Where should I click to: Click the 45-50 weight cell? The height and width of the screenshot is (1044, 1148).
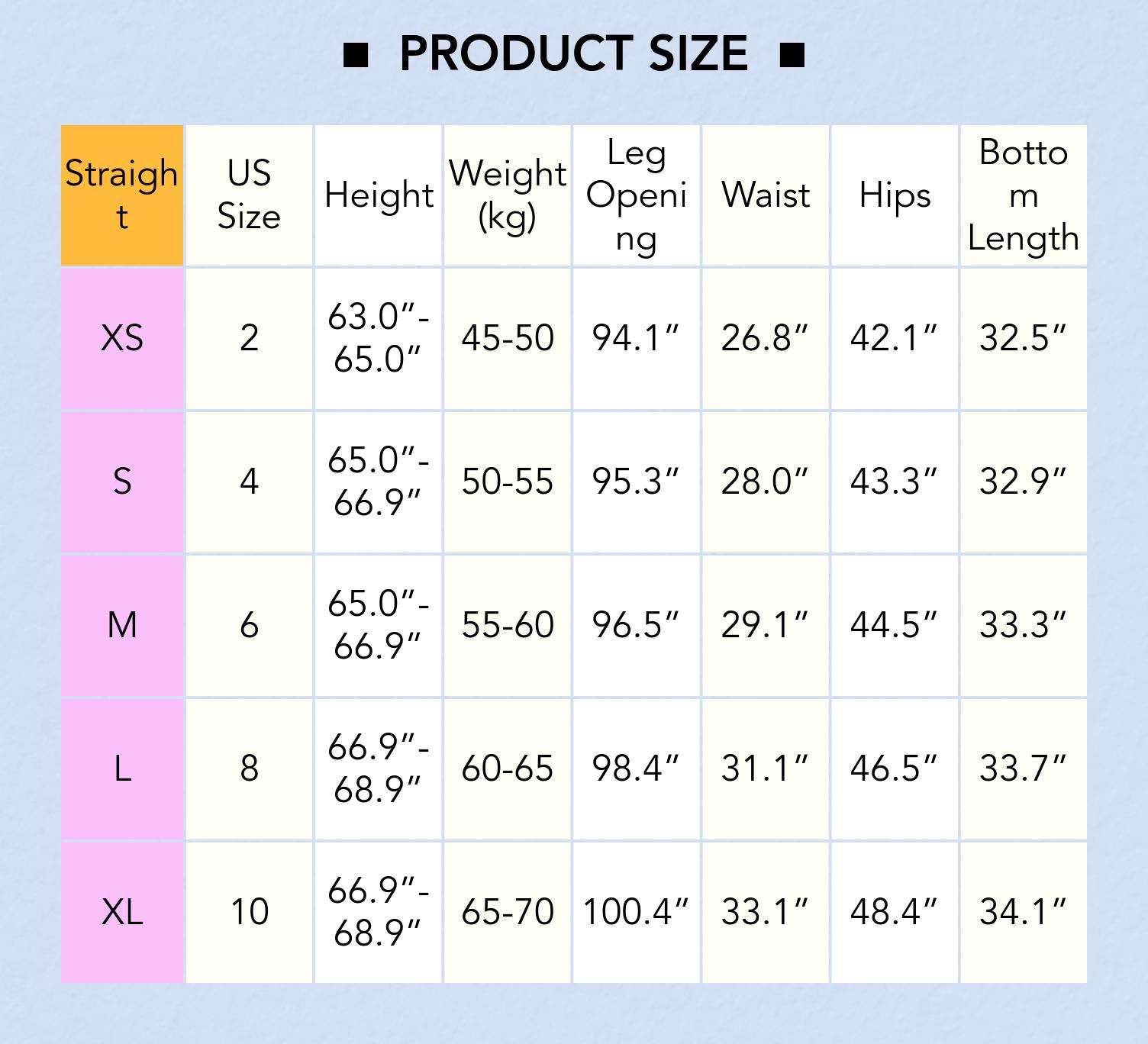(x=508, y=338)
